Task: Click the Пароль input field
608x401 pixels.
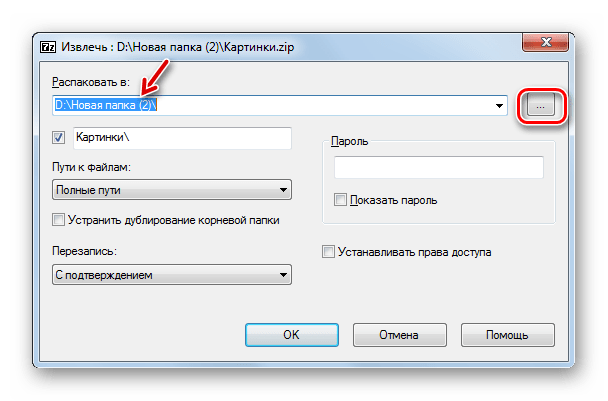Action: [439, 167]
